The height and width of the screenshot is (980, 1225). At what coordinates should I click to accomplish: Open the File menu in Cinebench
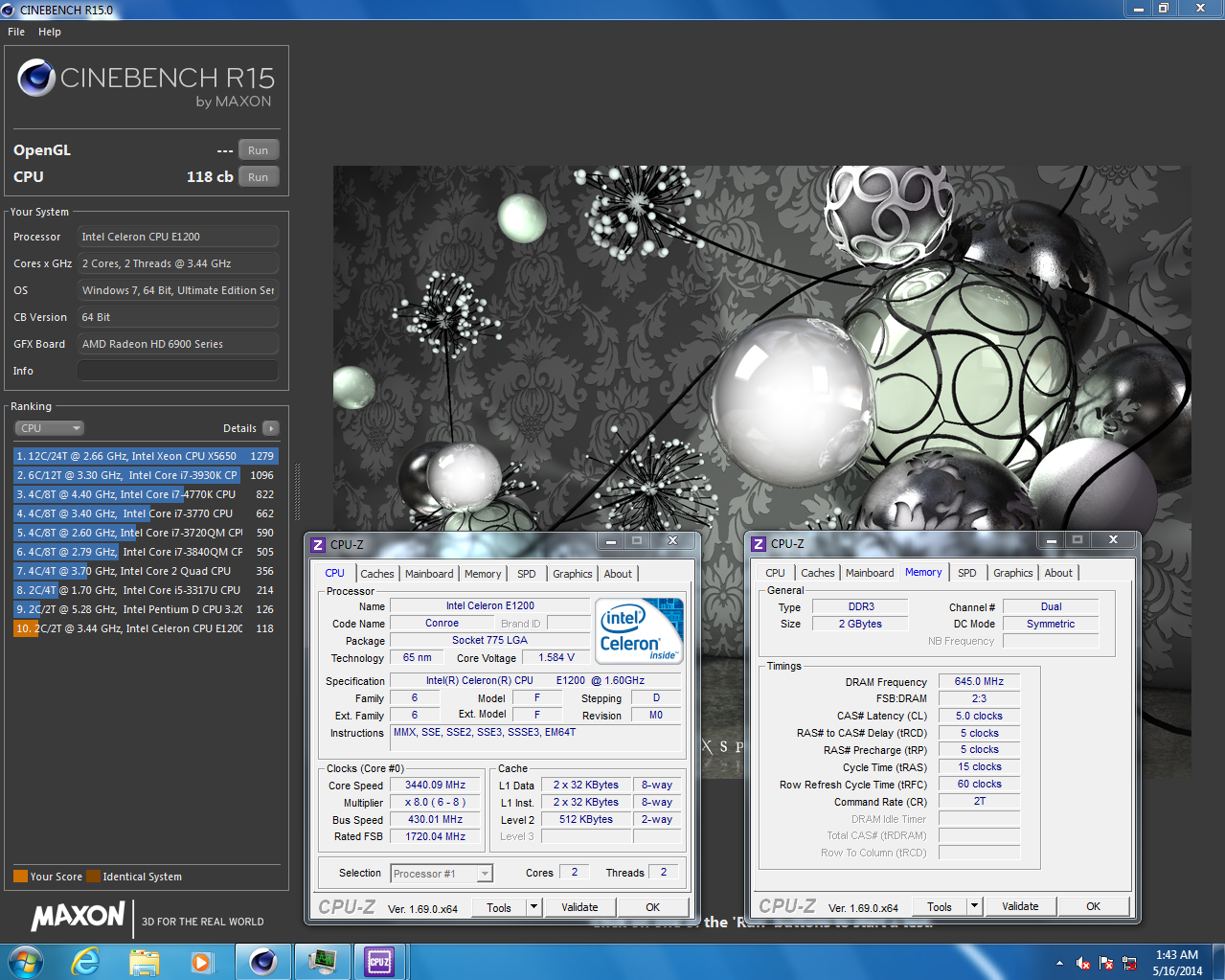pos(16,32)
